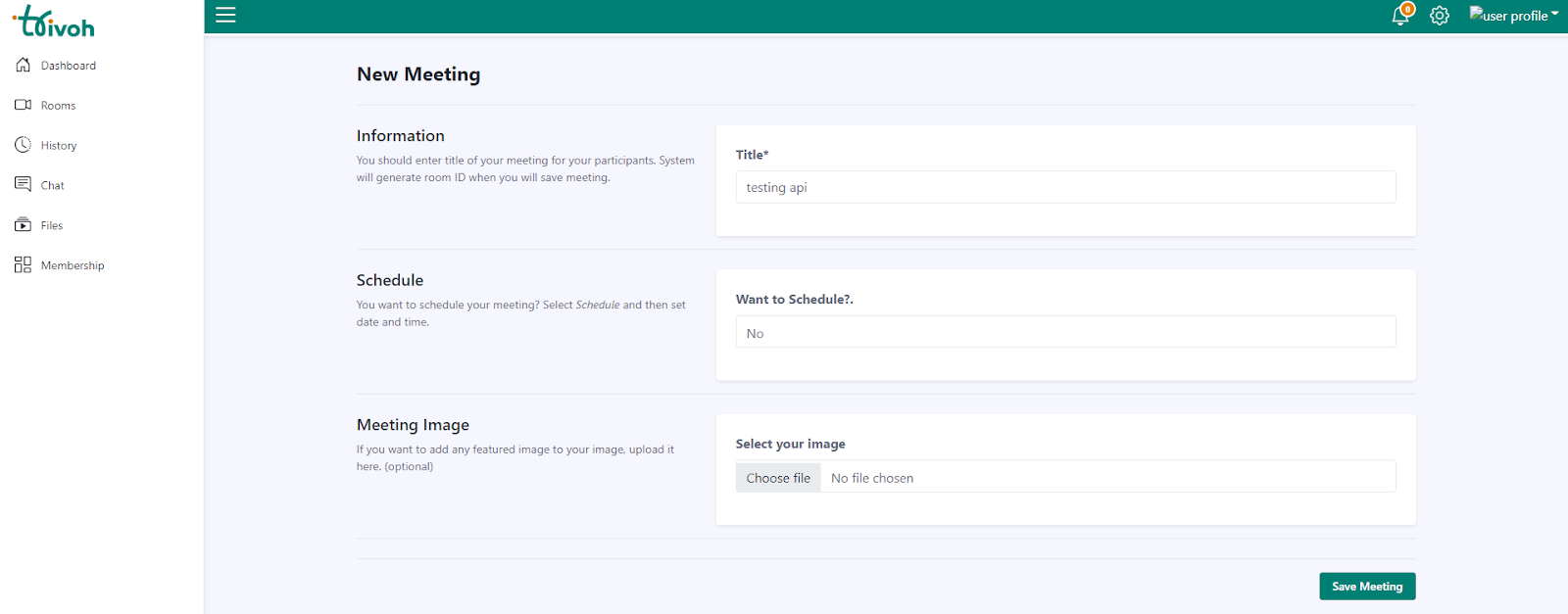Click the Toivoh logo
The height and width of the screenshot is (614, 1568).
(55, 22)
